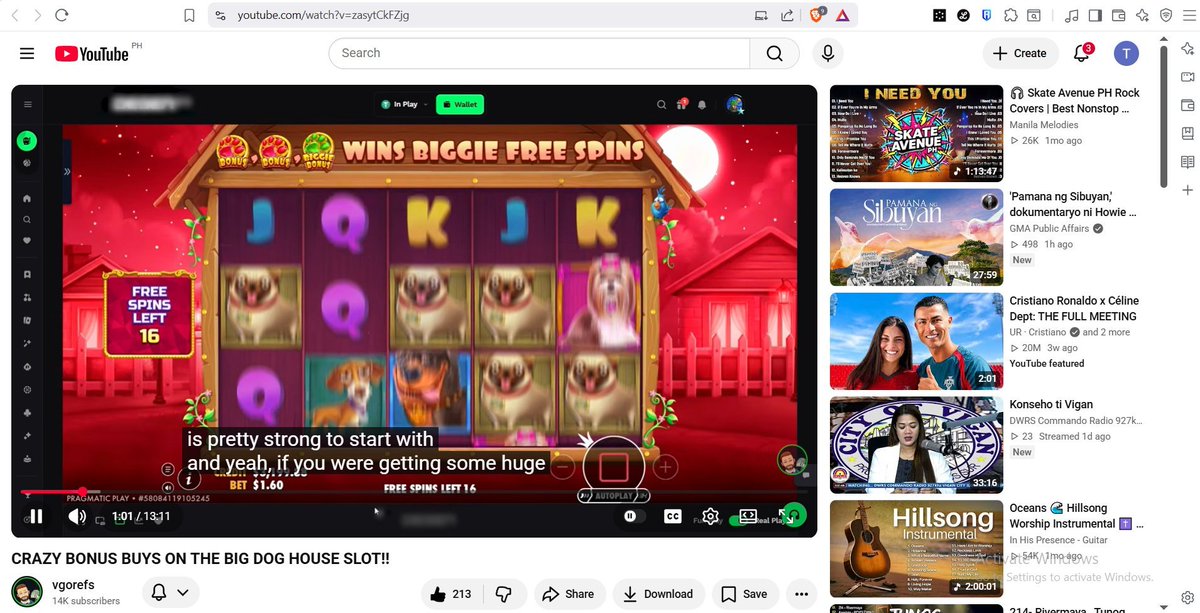Open the browser main menu button

point(1188,15)
